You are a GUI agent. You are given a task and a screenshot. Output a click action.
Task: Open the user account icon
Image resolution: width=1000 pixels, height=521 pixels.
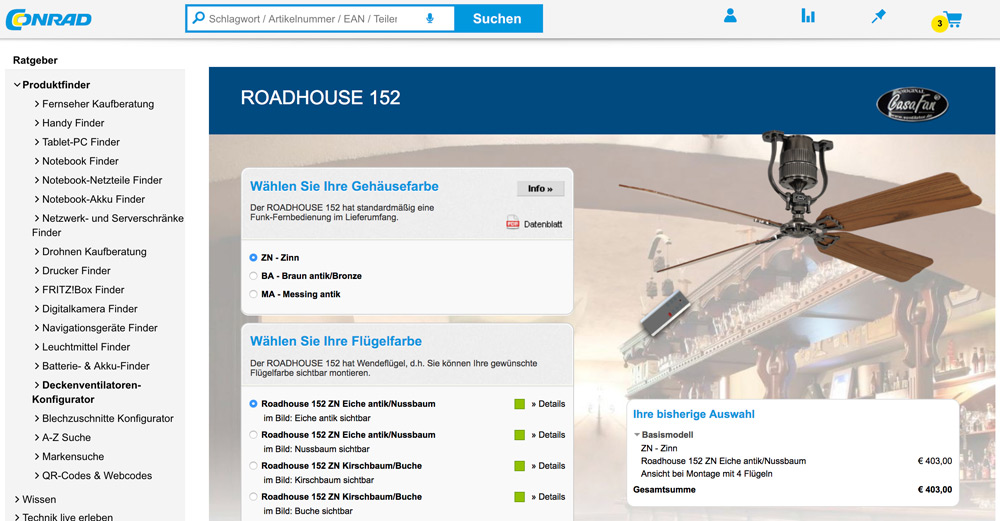pos(730,16)
